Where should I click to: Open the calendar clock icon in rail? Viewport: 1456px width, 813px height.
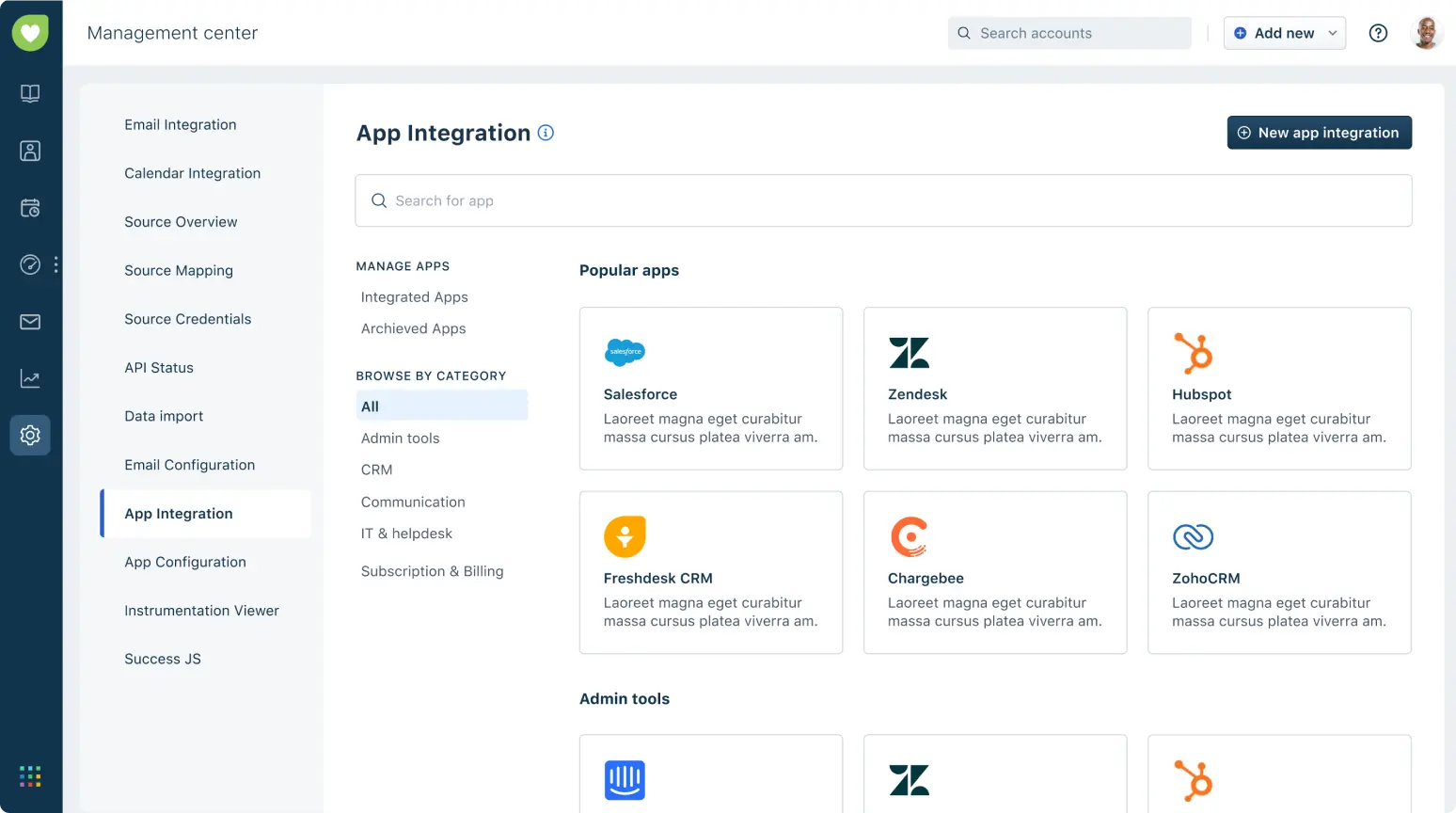click(x=30, y=208)
